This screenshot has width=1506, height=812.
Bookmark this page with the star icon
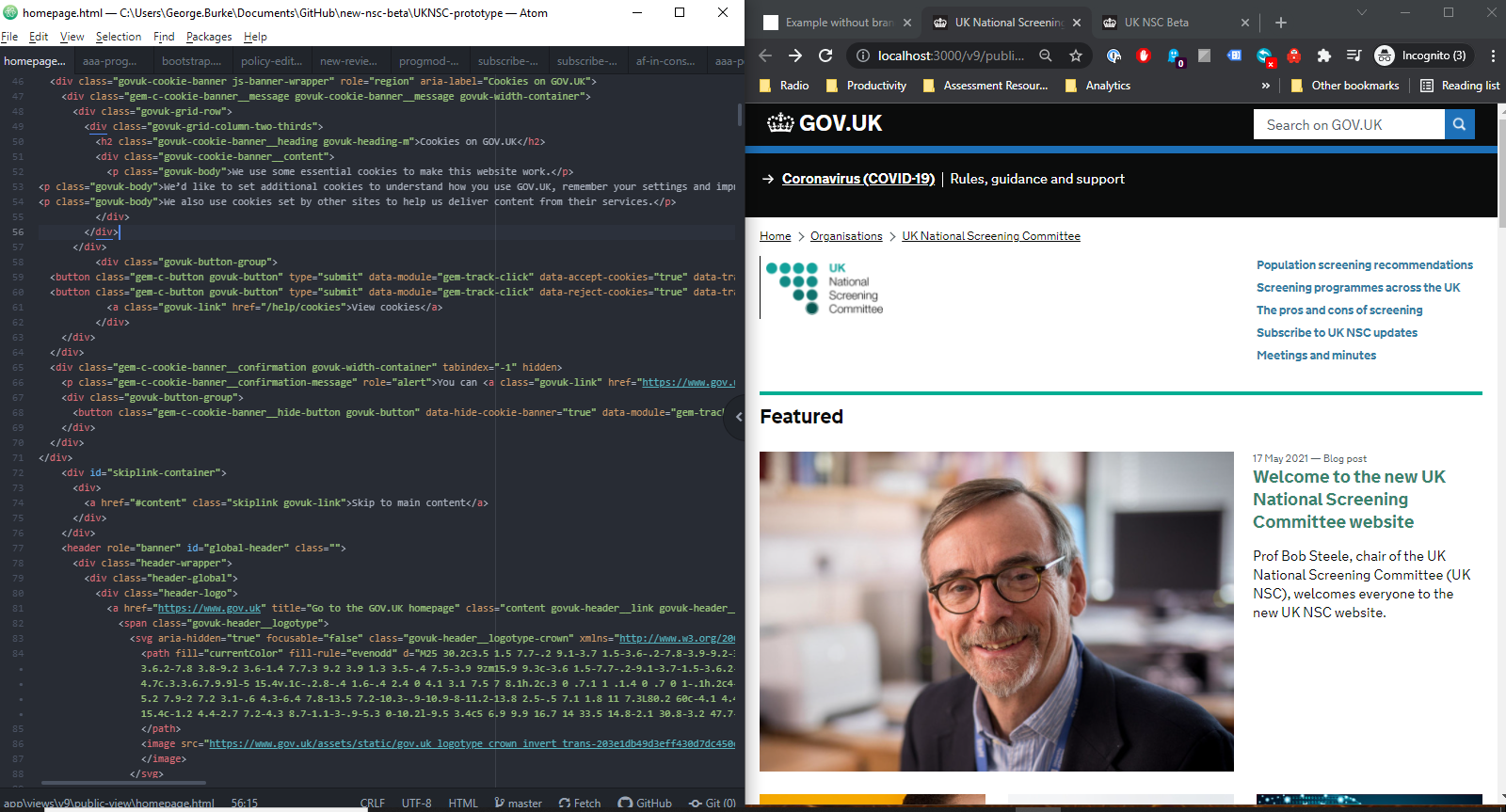(1076, 56)
